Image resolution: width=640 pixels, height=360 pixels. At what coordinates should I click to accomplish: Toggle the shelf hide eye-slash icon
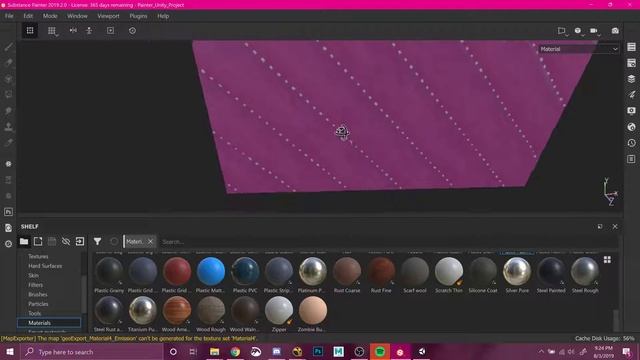coord(66,242)
